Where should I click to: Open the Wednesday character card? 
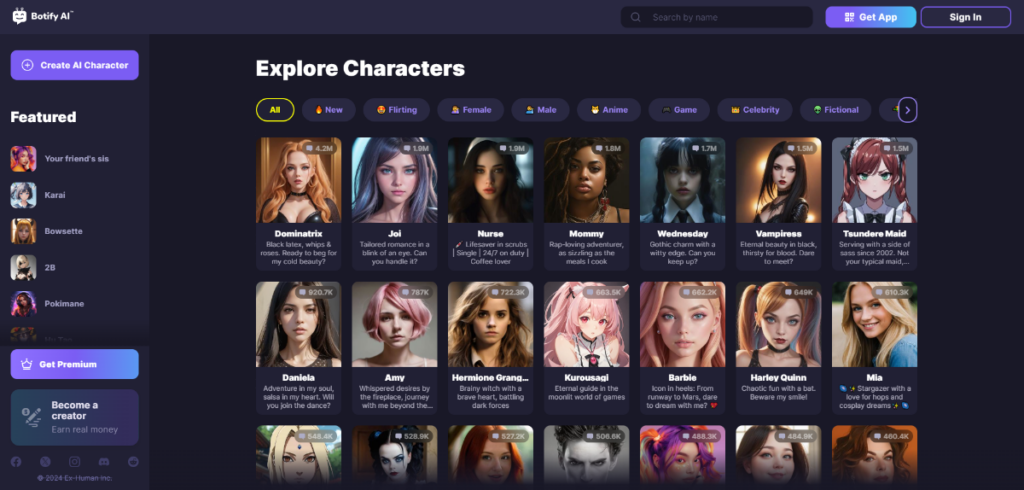682,204
